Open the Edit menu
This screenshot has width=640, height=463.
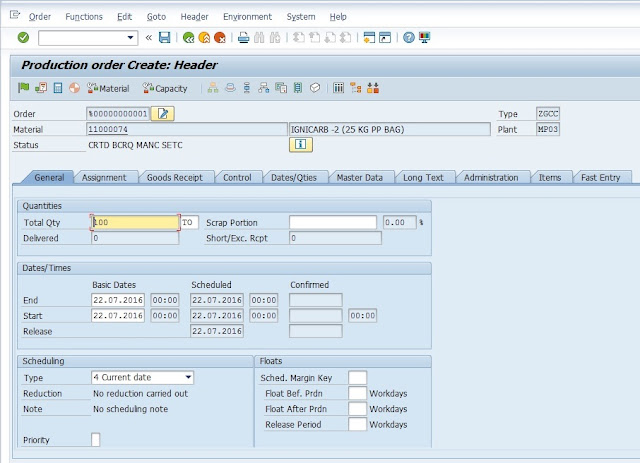click(124, 17)
